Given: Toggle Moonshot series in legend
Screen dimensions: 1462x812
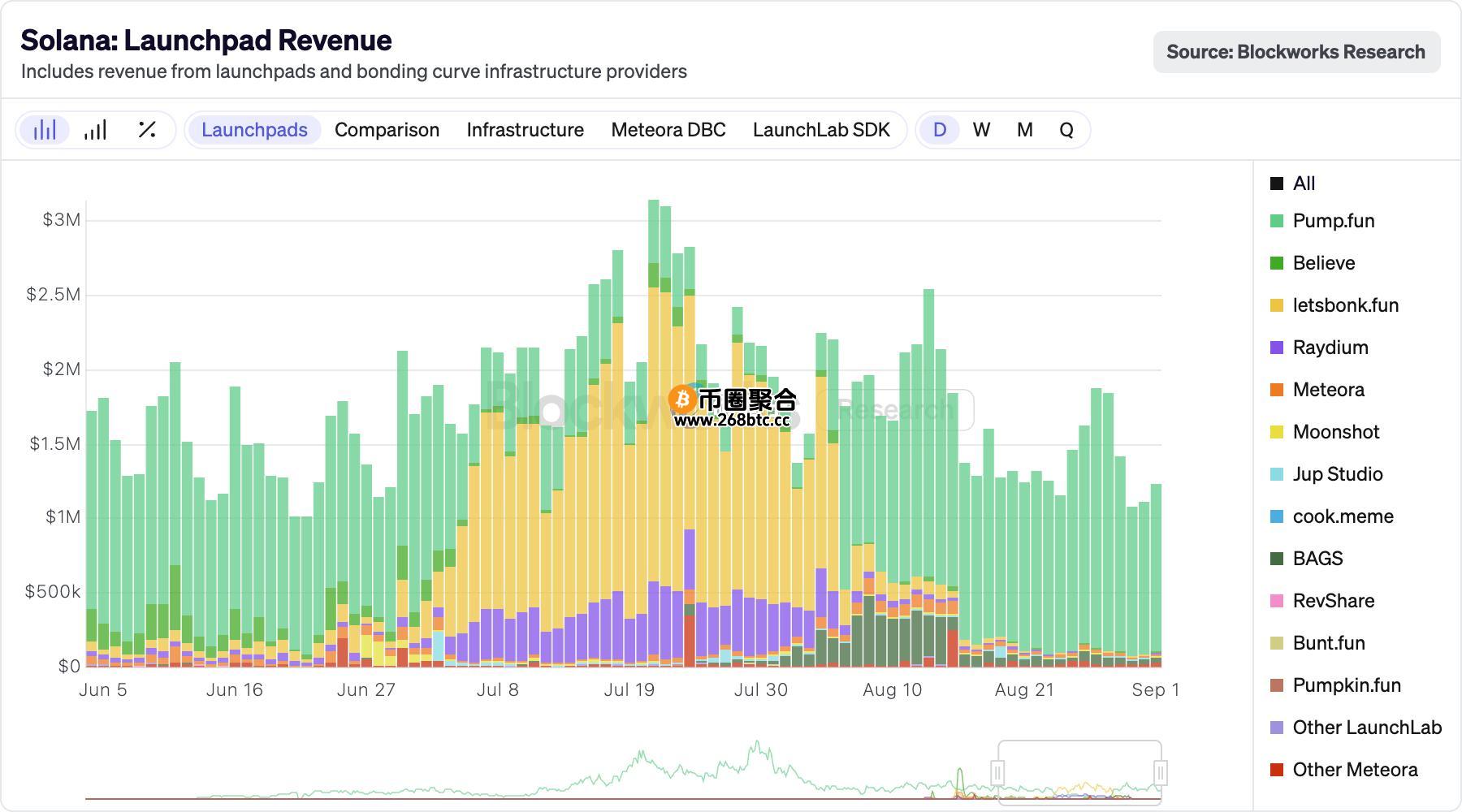Looking at the screenshot, I should [x=1325, y=432].
